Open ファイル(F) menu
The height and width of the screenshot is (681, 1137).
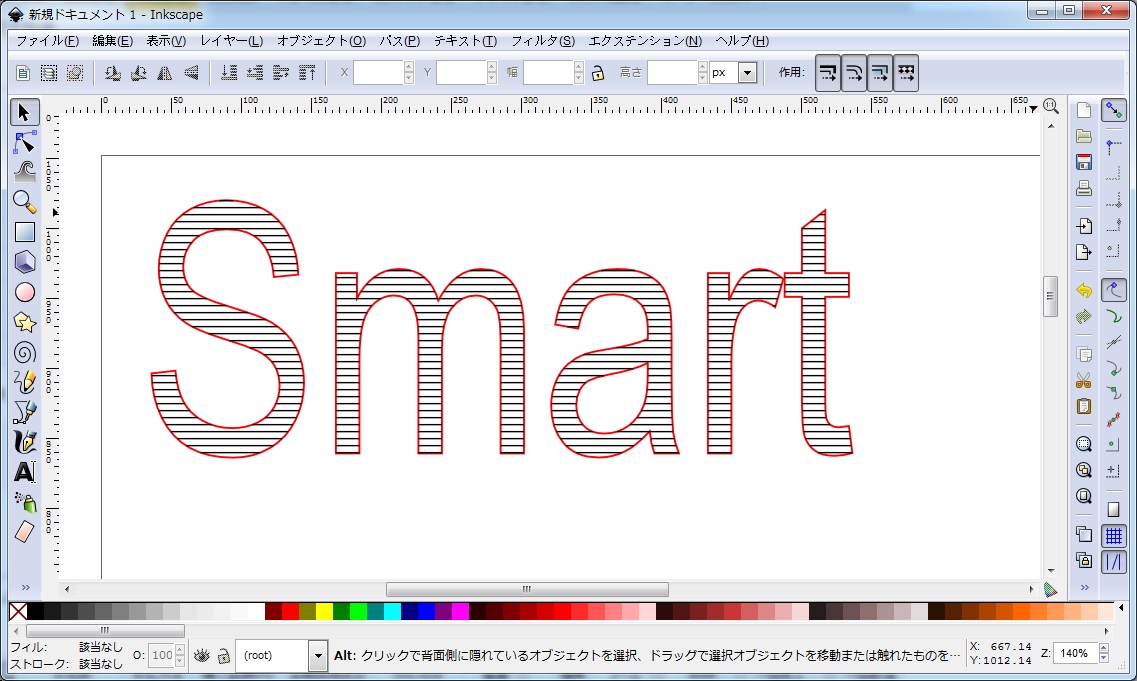pyautogui.click(x=47, y=41)
